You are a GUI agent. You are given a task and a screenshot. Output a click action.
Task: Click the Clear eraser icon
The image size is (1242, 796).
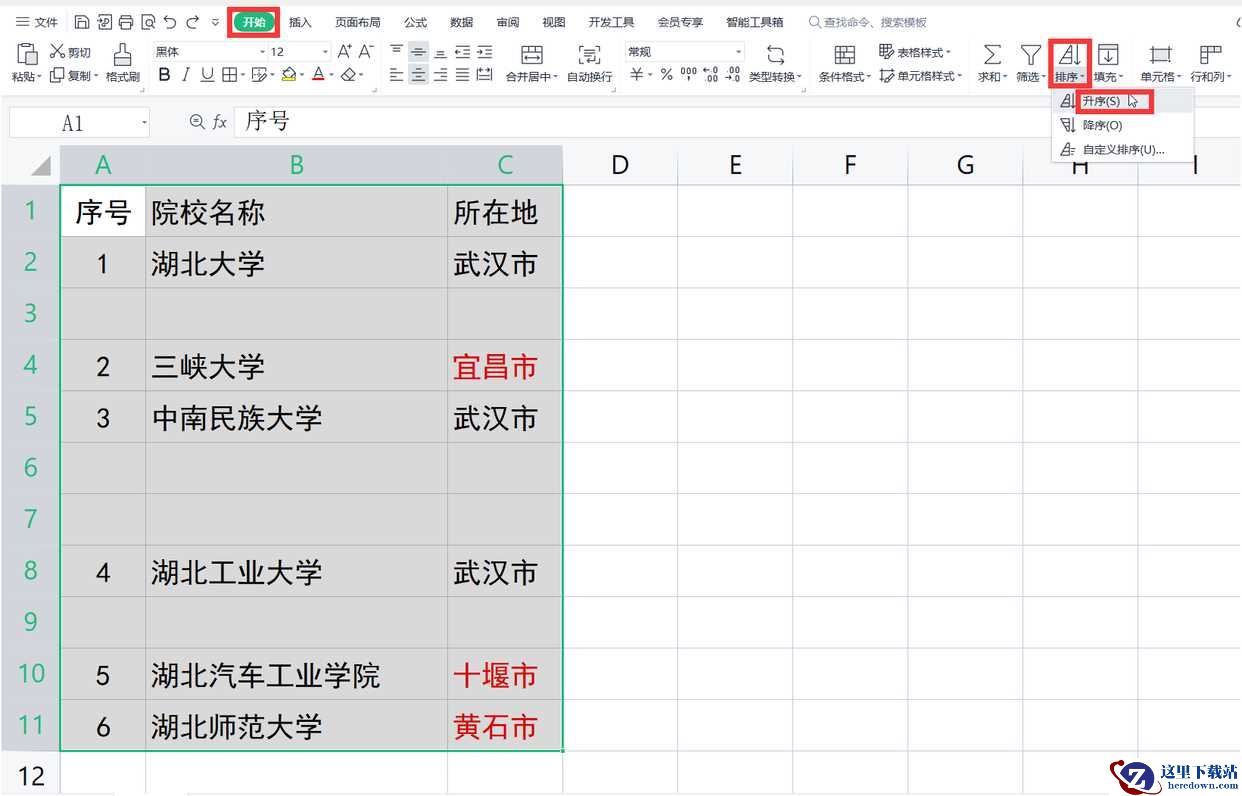[x=347, y=75]
